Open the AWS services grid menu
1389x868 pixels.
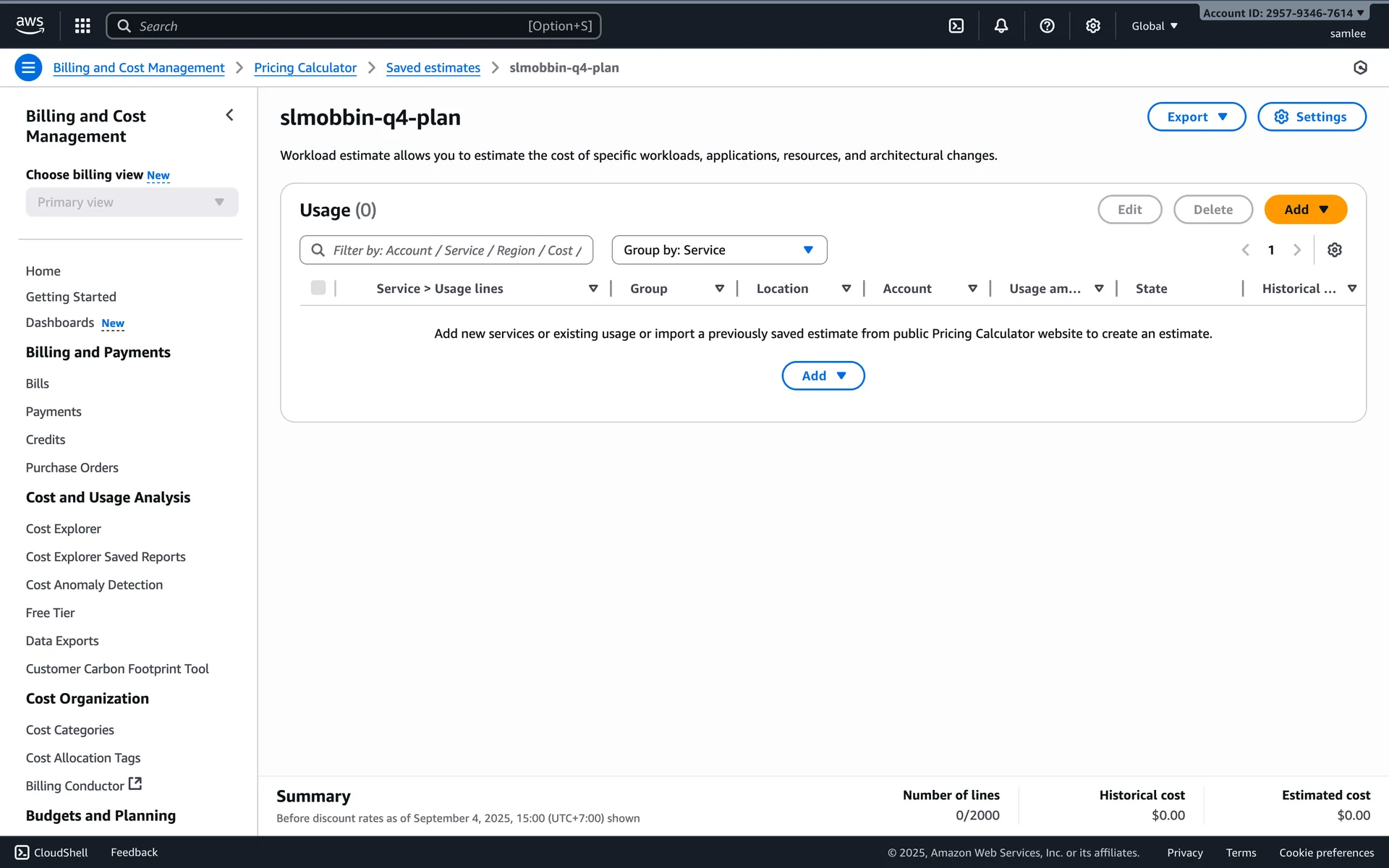click(x=82, y=26)
